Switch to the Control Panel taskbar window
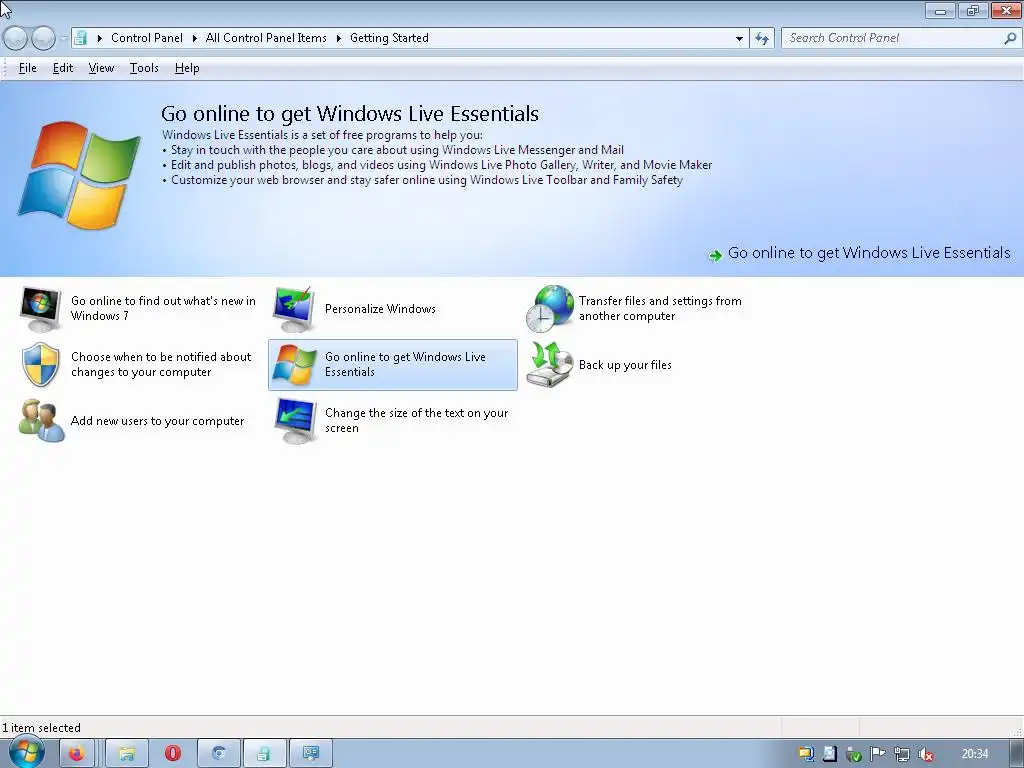Image resolution: width=1024 pixels, height=768 pixels. (264, 754)
